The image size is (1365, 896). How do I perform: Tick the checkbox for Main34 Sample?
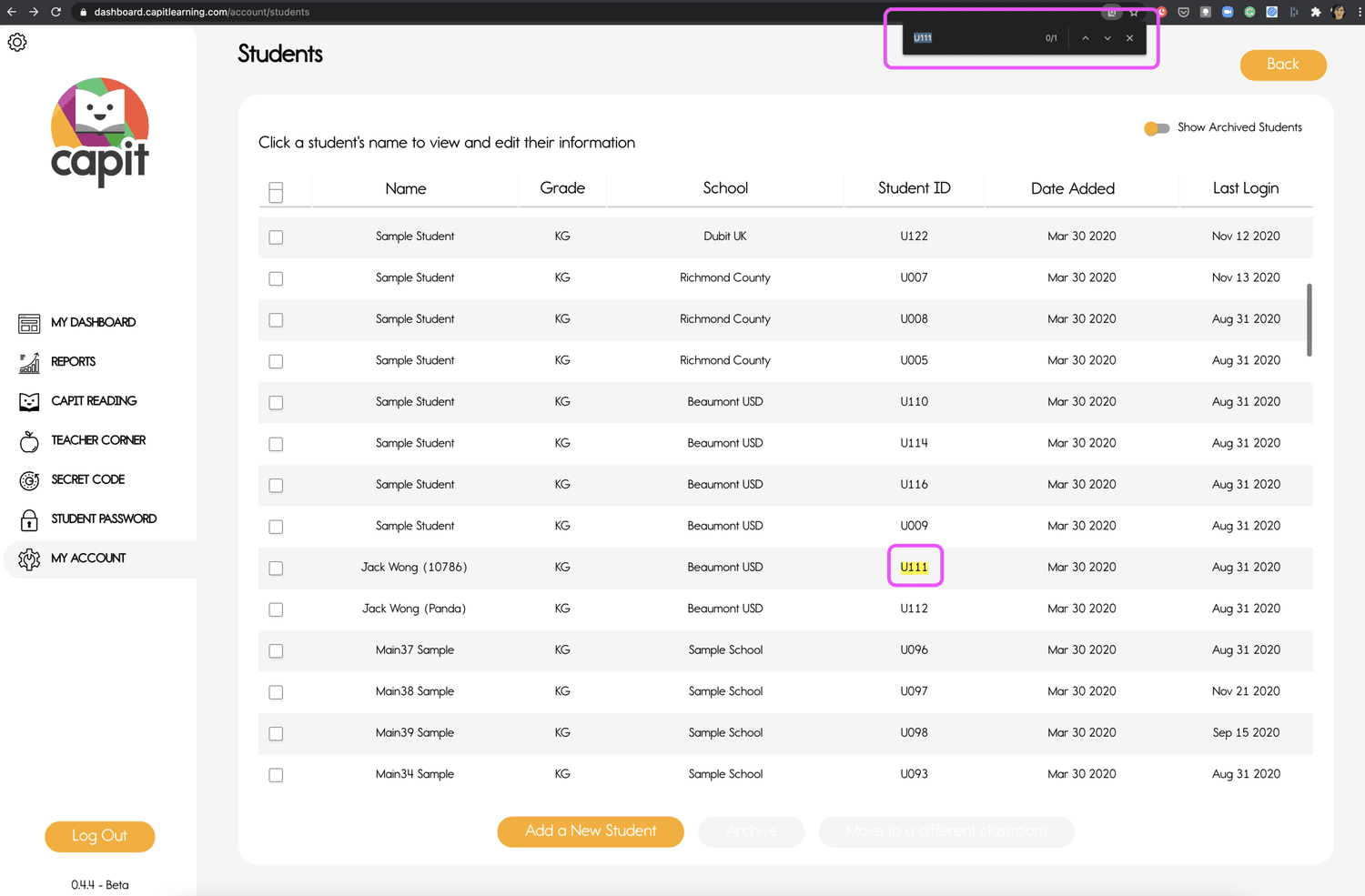(x=276, y=775)
